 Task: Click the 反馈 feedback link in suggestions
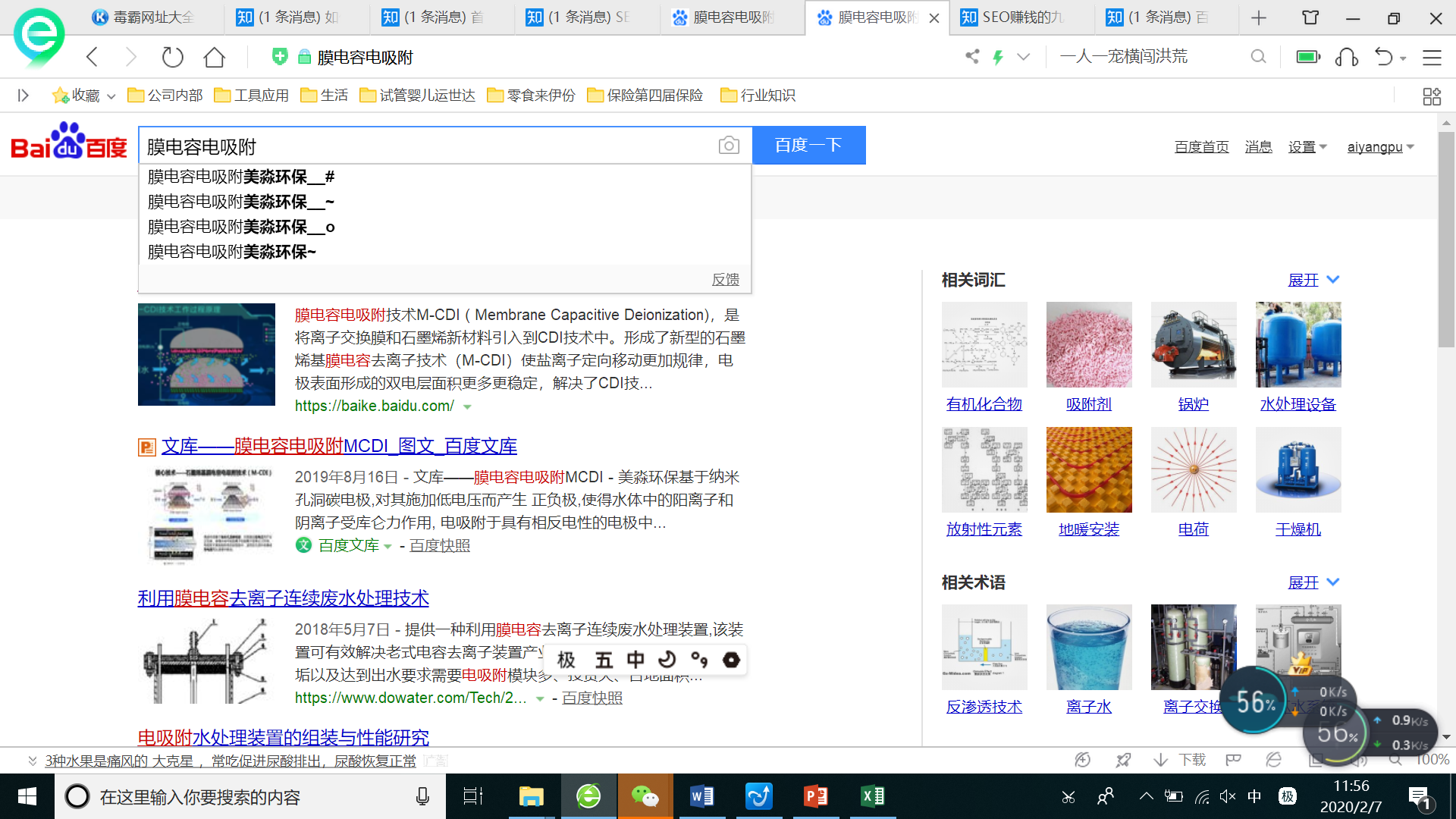tap(725, 280)
